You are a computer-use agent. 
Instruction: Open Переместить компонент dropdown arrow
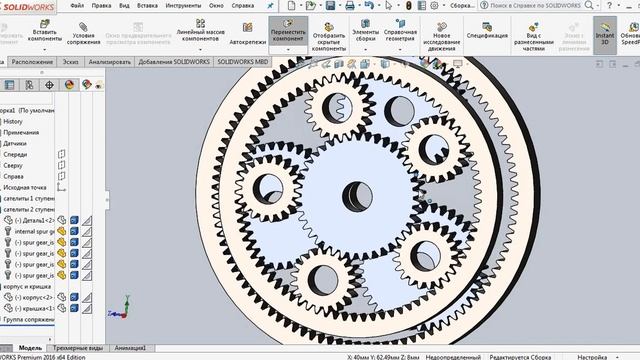(x=288, y=49)
